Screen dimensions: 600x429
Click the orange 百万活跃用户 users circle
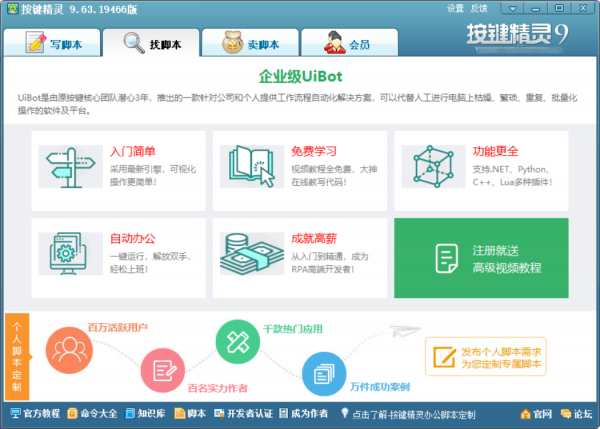pyautogui.click(x=69, y=350)
